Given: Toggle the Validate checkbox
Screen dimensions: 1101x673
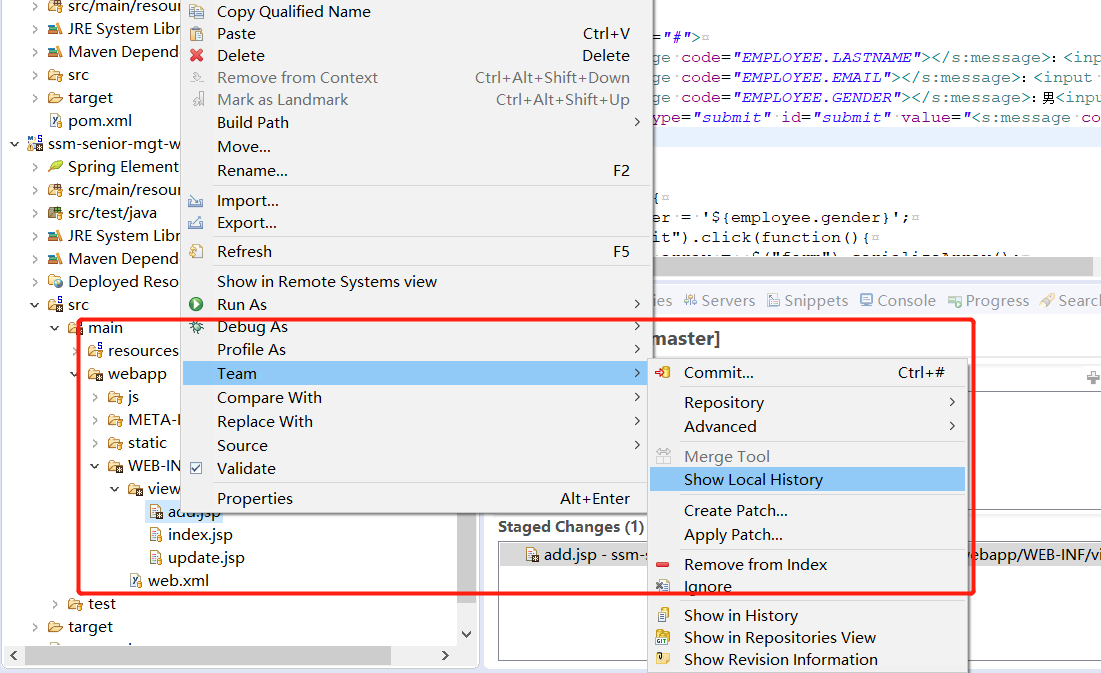Looking at the screenshot, I should pyautogui.click(x=197, y=468).
